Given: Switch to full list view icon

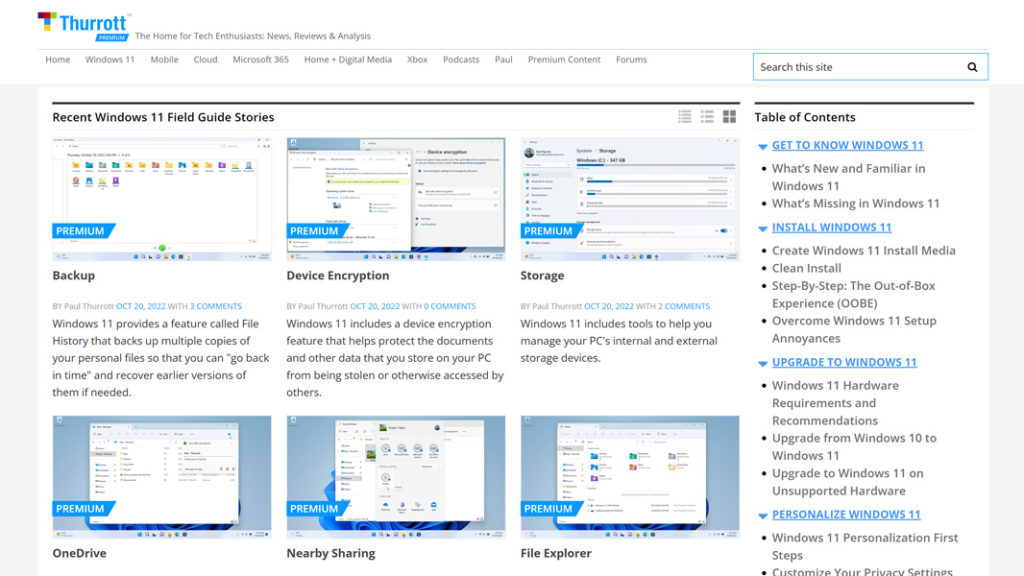Looking at the screenshot, I should (684, 117).
